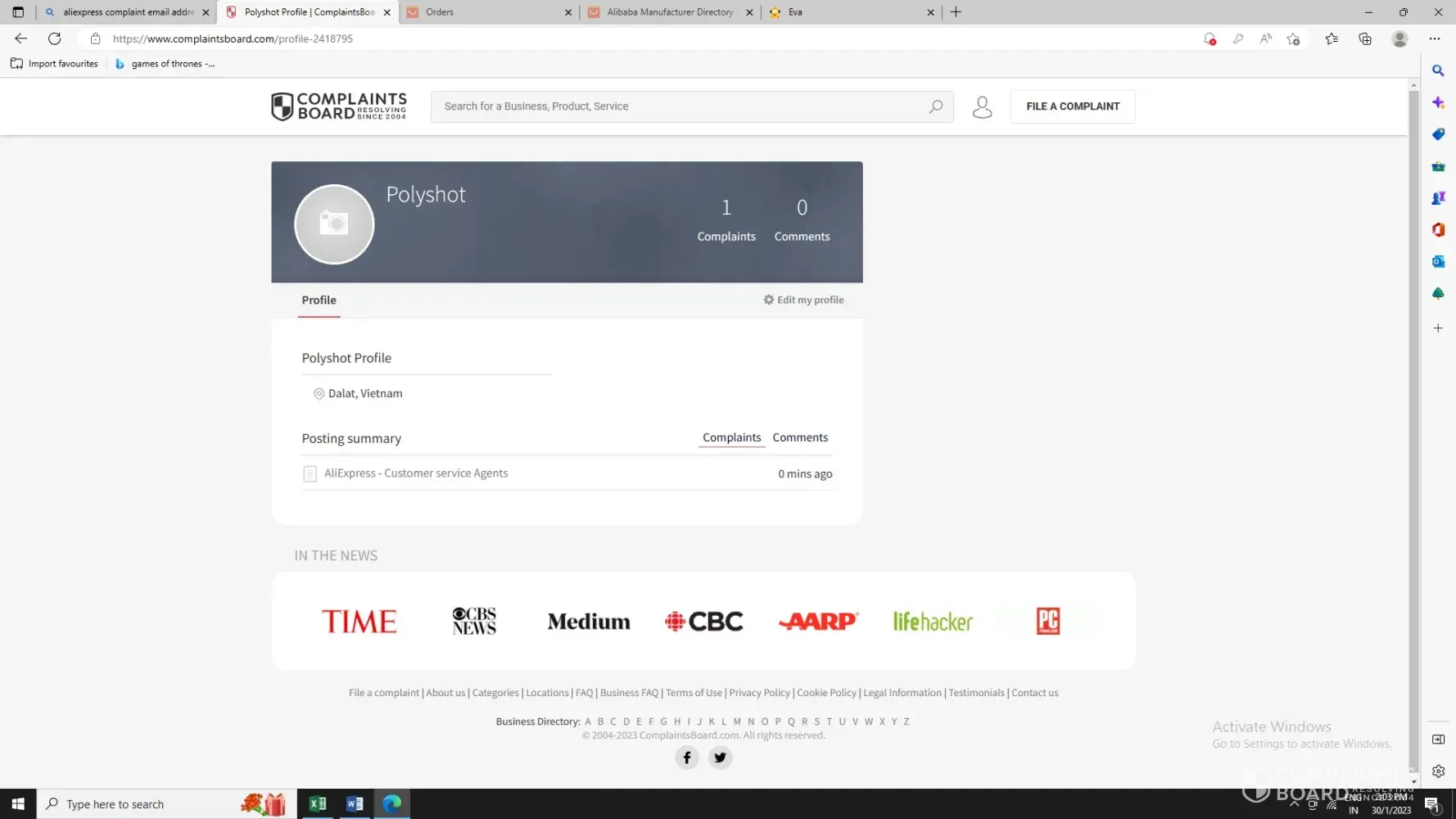Select the Complaints posting summary tab
Viewport: 1456px width, 819px height.
coord(731,437)
